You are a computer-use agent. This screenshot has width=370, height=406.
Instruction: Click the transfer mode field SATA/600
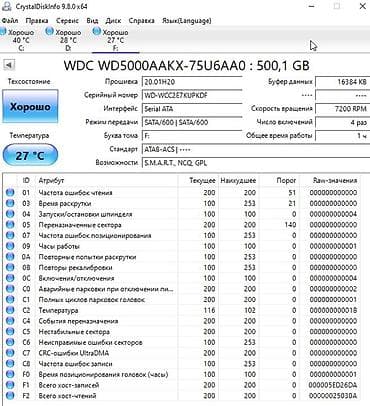coord(192,122)
